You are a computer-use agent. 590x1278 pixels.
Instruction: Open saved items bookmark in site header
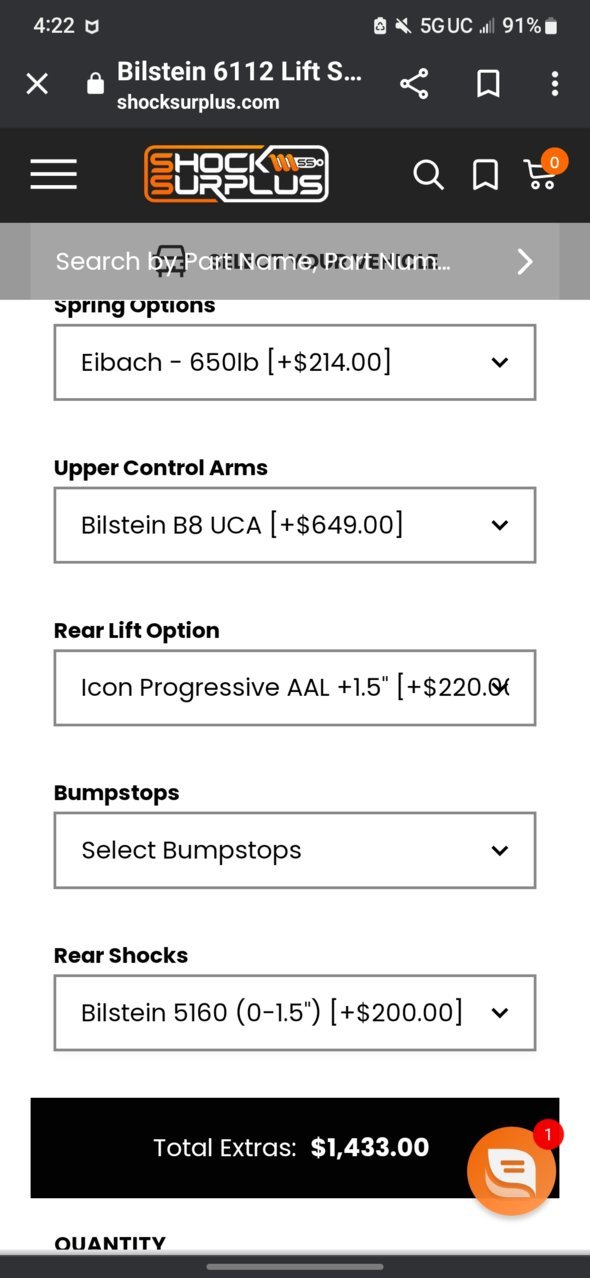pyautogui.click(x=485, y=175)
